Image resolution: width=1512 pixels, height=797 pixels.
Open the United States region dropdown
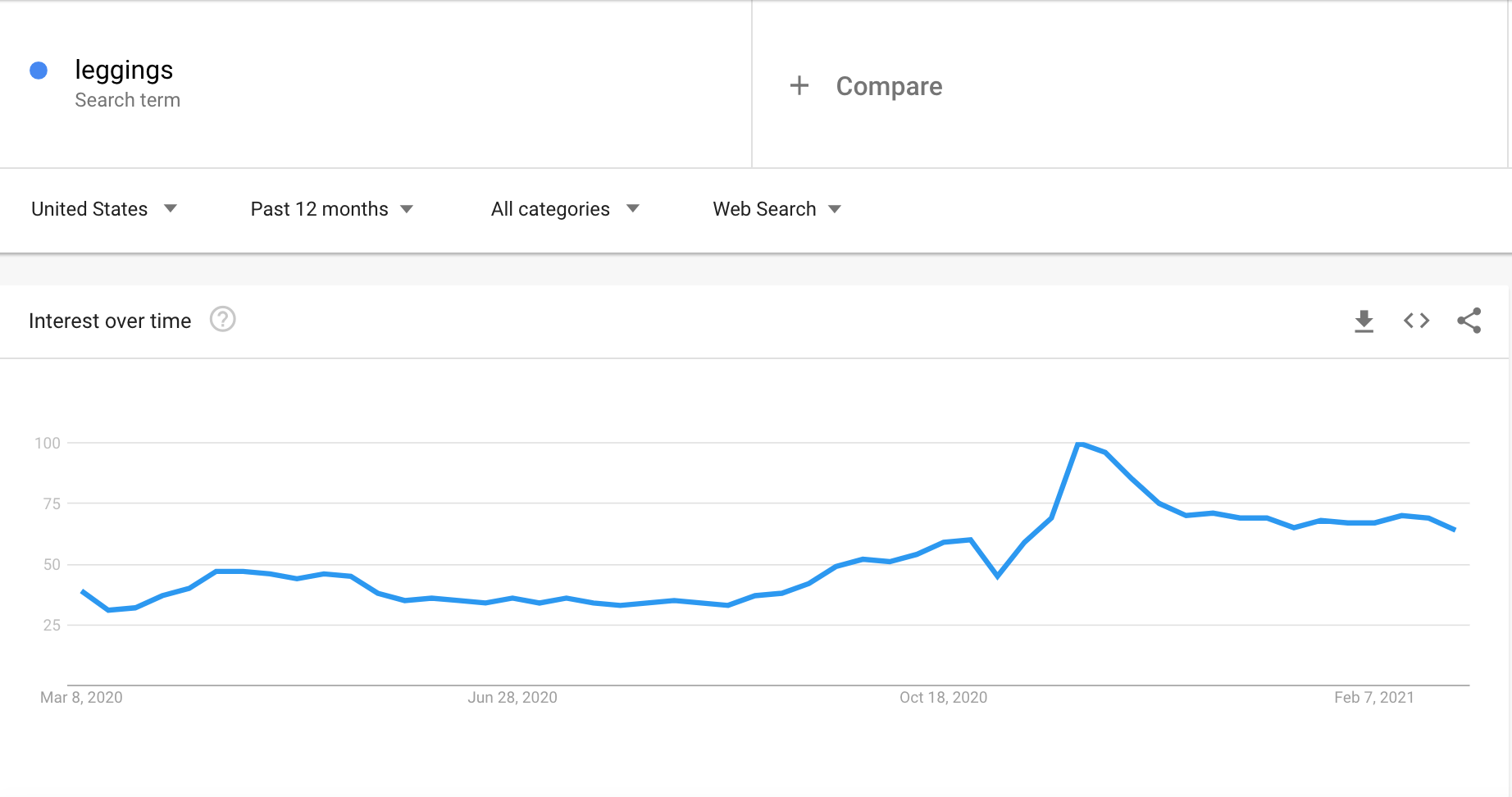coord(104,209)
